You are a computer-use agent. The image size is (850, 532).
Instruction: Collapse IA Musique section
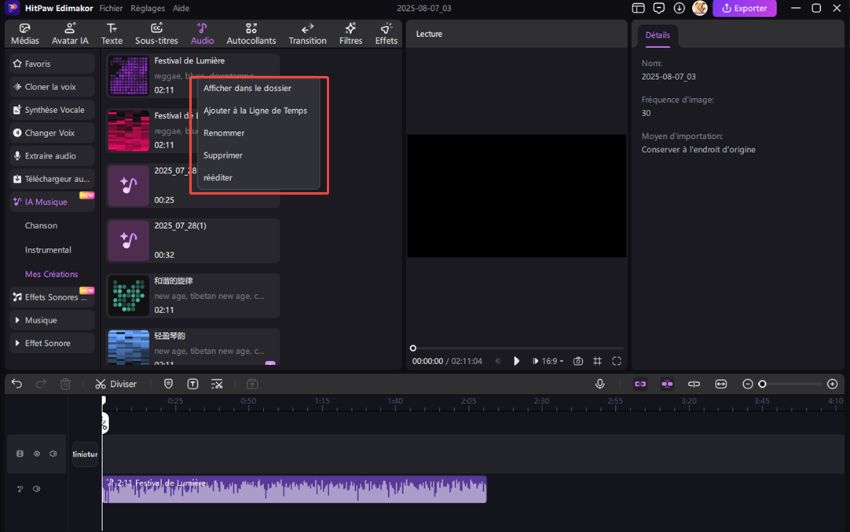51,202
